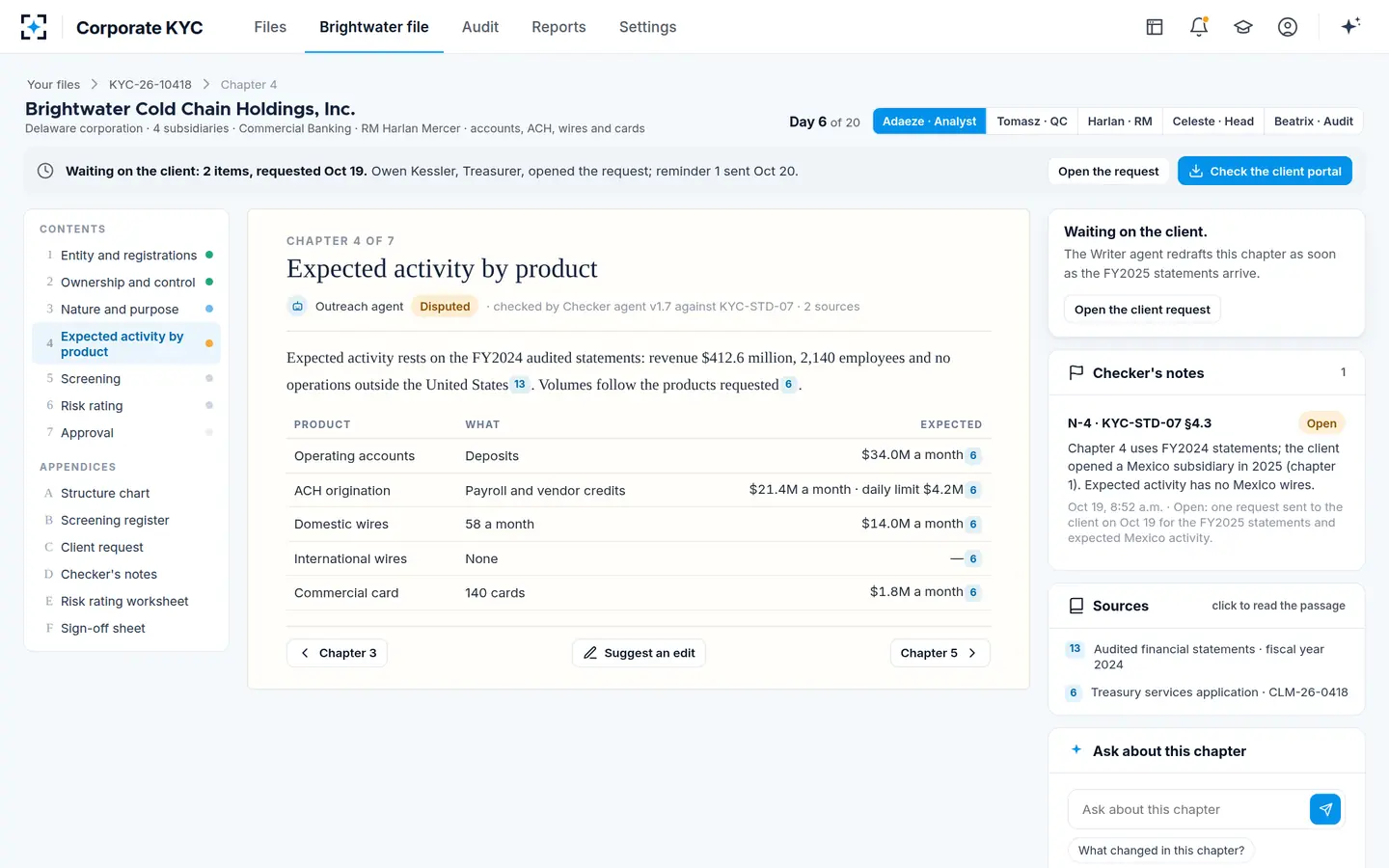Screen dimensions: 1389x868
Task: Open Structure chart appendix
Action: (x=126, y=493)
